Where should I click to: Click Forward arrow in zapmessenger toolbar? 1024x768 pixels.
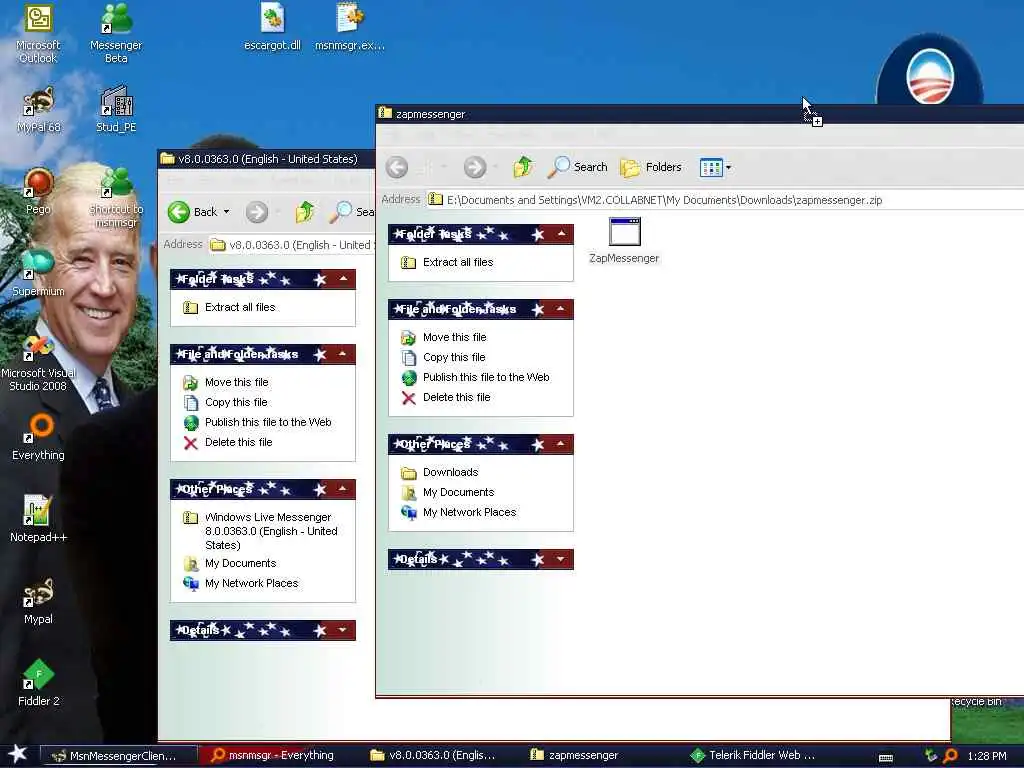475,167
